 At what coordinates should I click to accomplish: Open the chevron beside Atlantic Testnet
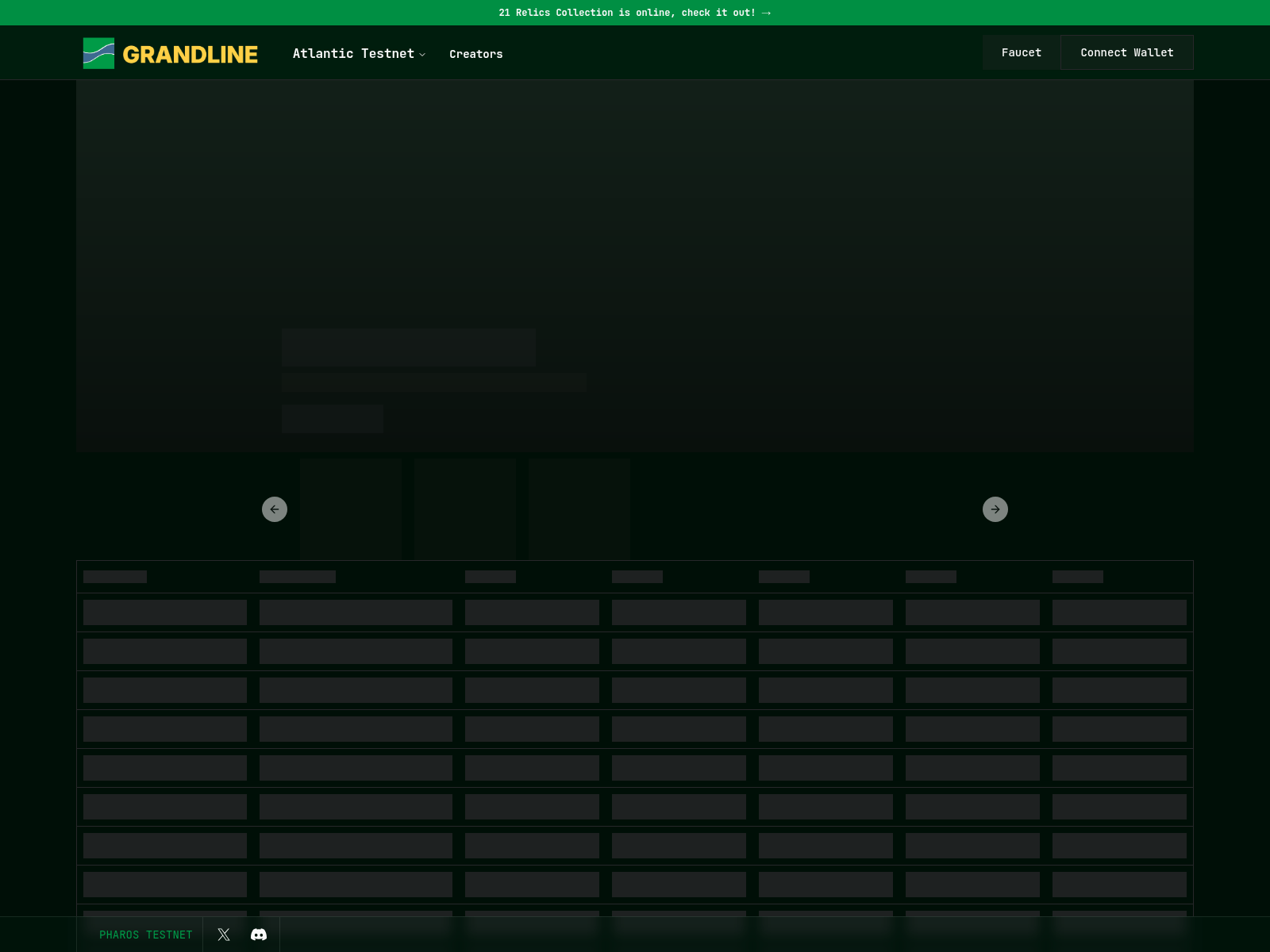click(421, 55)
